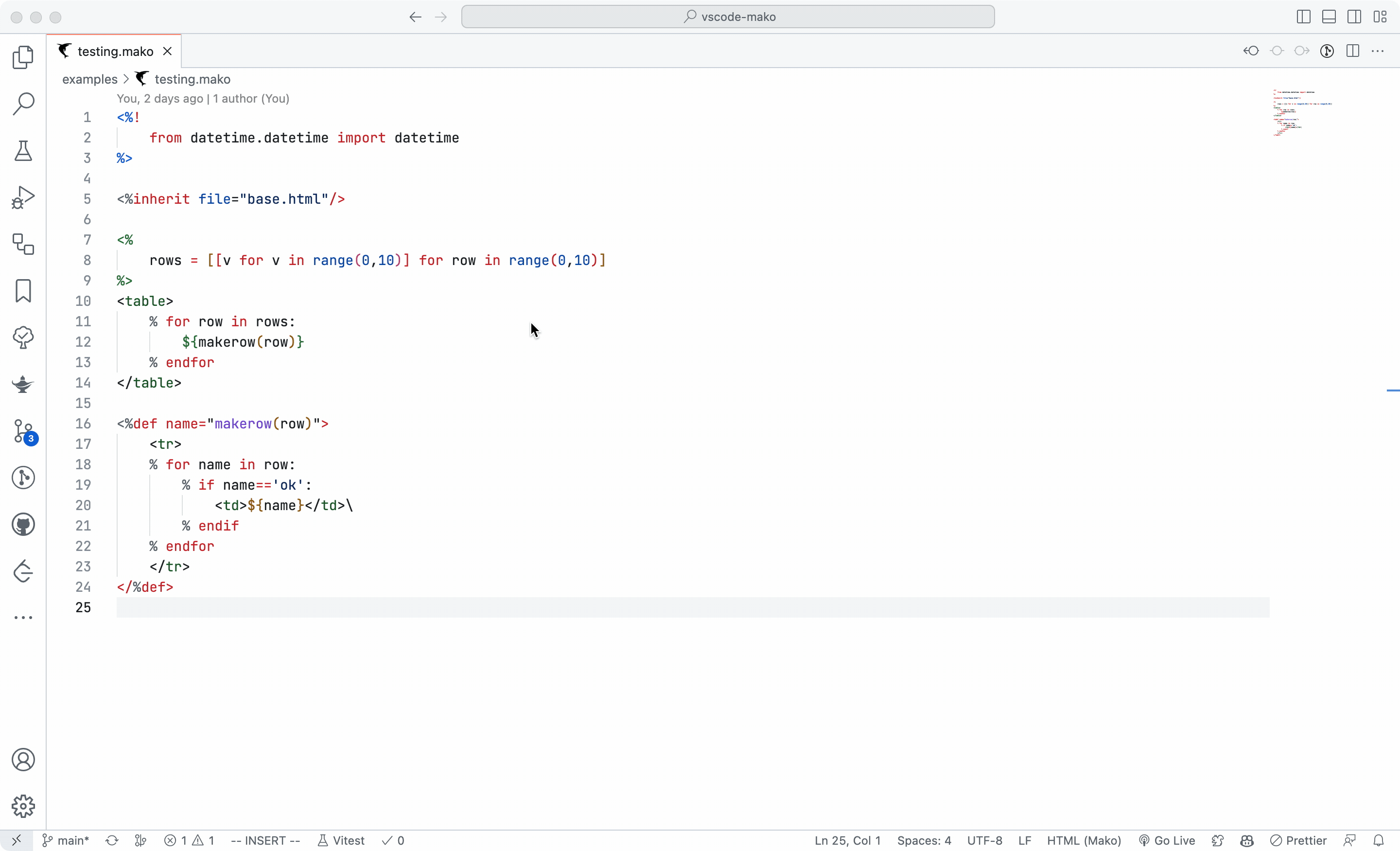
Task: Change indentation via Spaces: 4
Action: click(x=924, y=840)
